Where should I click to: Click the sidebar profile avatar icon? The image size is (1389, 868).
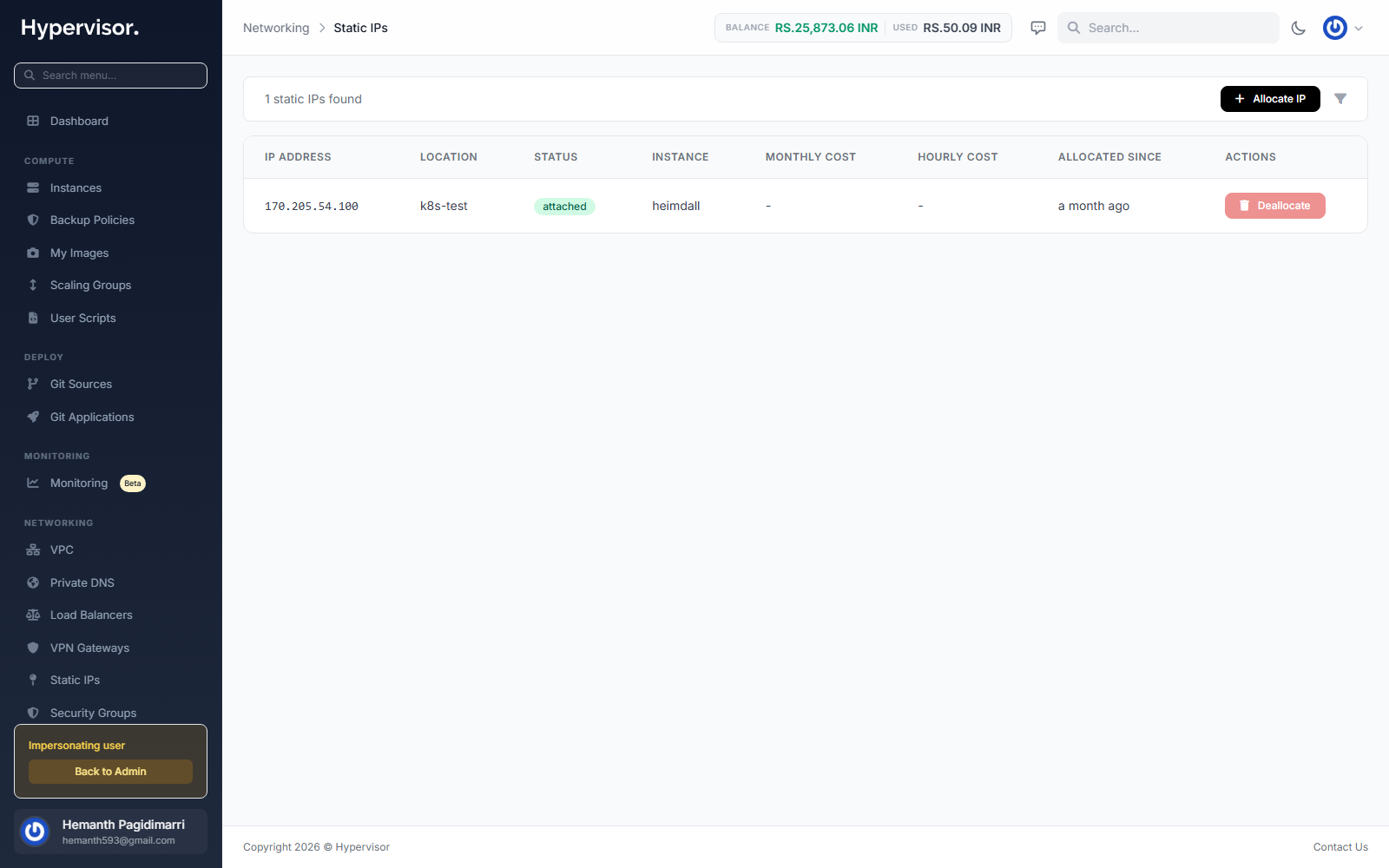(x=35, y=832)
